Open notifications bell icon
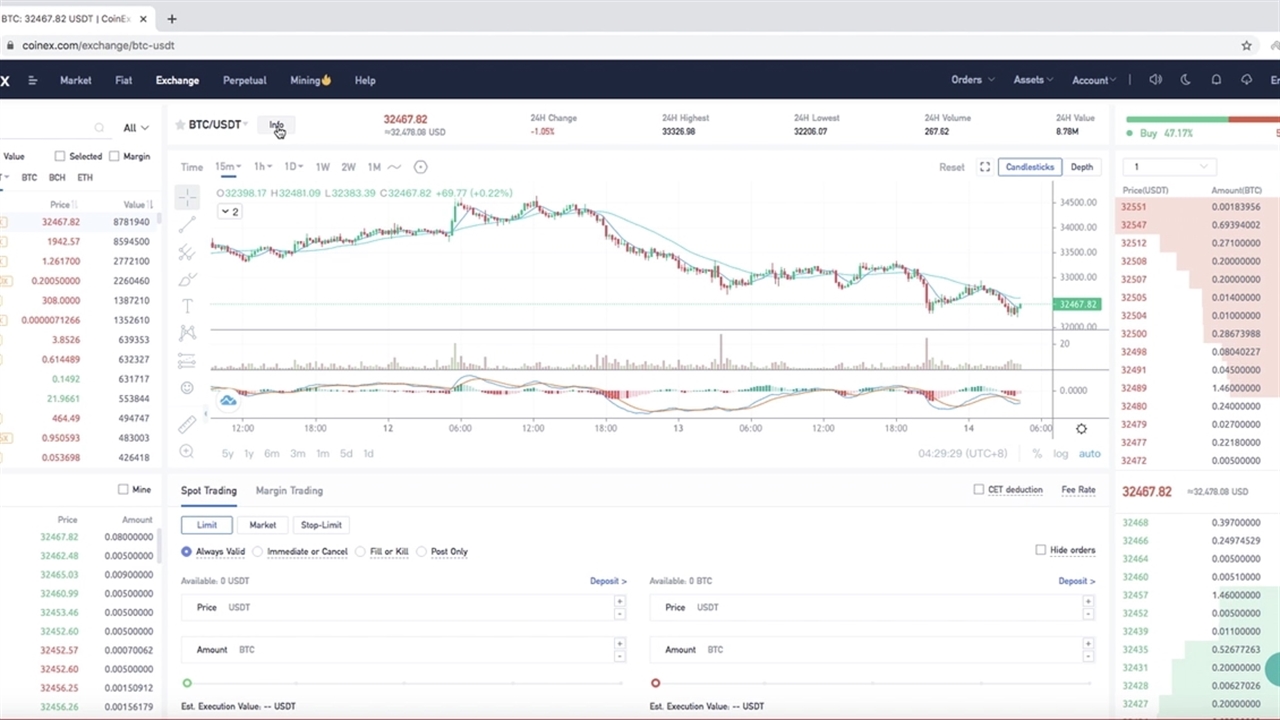Viewport: 1280px width, 720px height. click(x=1216, y=80)
